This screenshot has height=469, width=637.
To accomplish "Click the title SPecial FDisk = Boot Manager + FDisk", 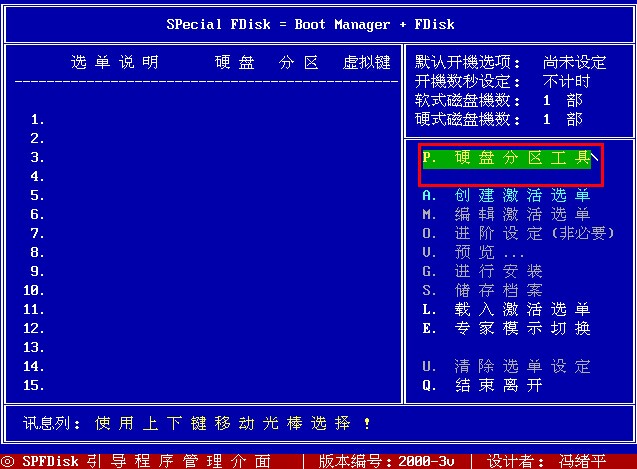I will pos(310,24).
